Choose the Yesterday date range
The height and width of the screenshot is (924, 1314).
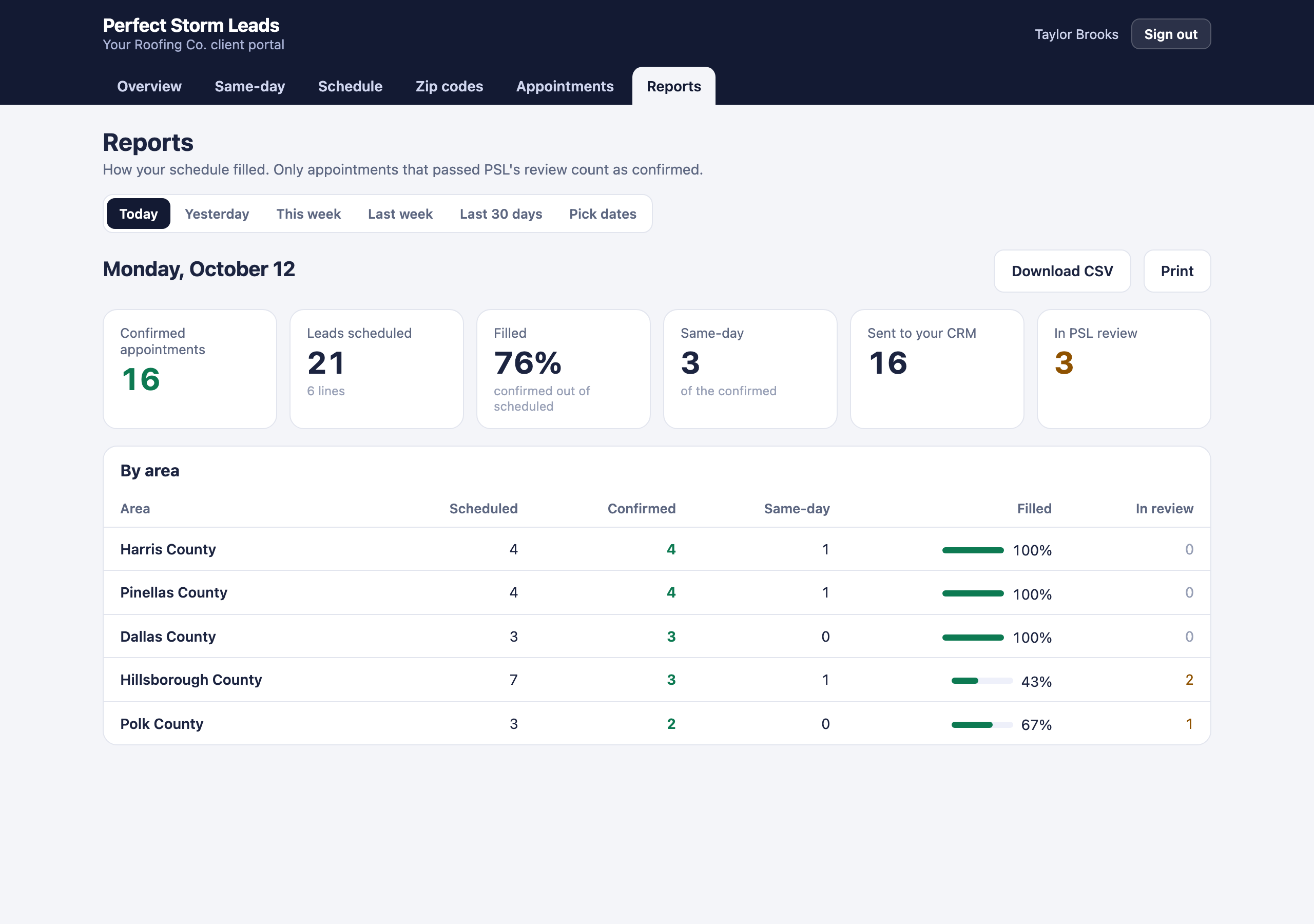217,214
